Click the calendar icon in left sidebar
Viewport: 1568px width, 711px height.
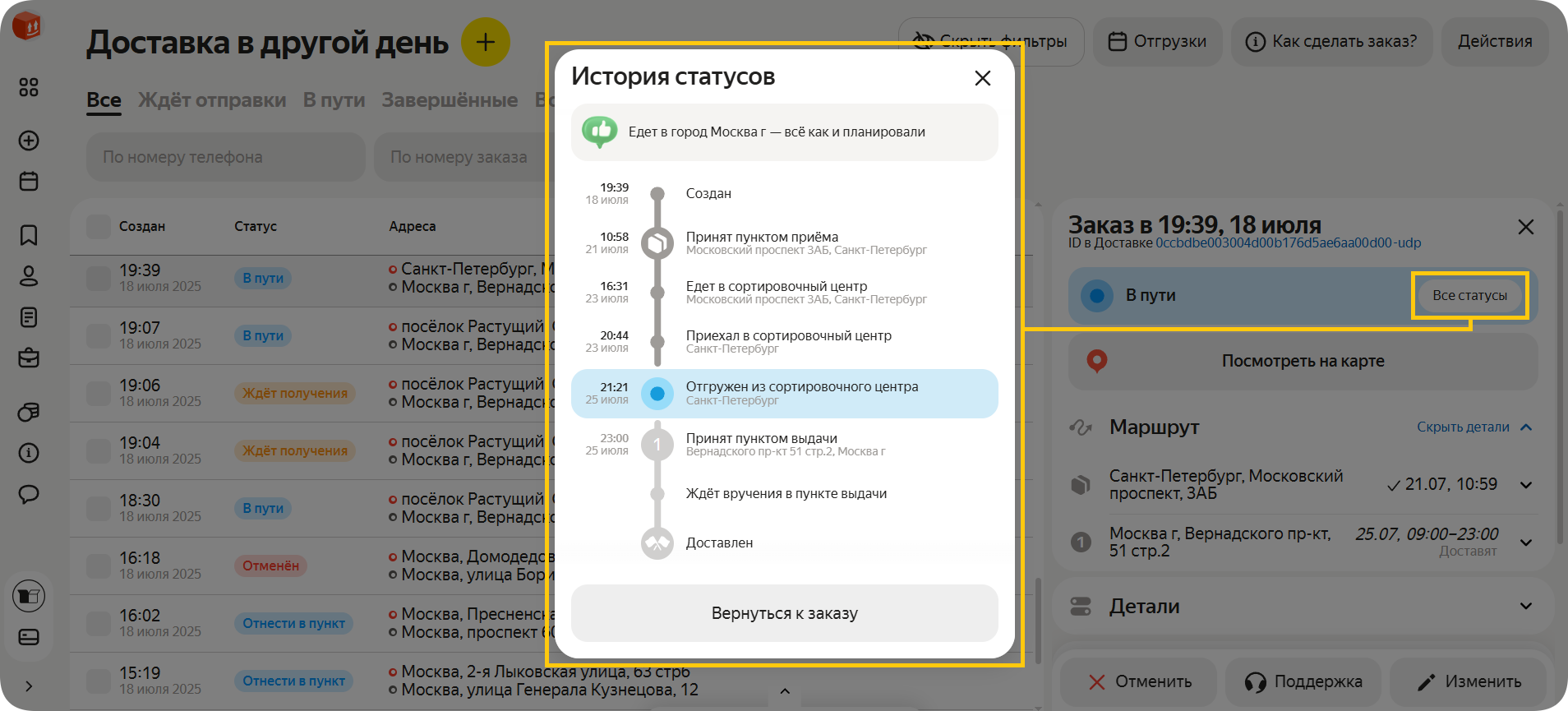coord(29,181)
